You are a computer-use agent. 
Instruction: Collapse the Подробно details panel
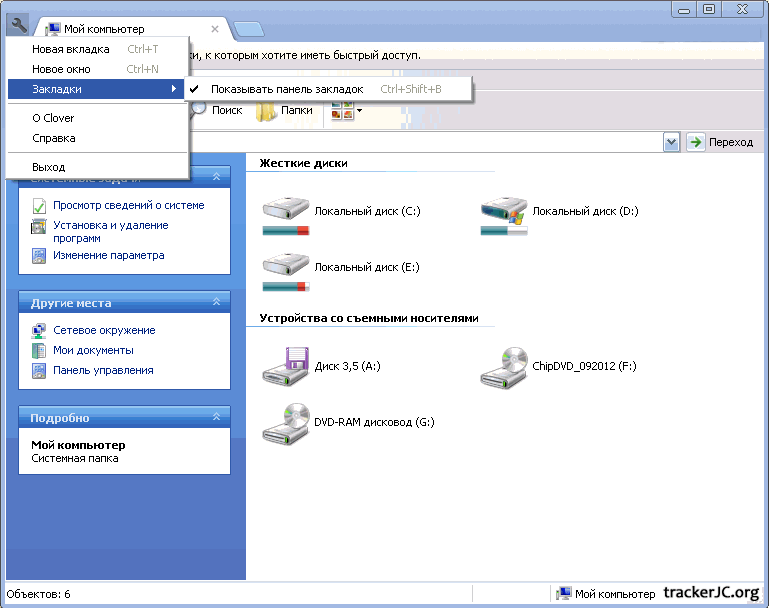(x=216, y=417)
